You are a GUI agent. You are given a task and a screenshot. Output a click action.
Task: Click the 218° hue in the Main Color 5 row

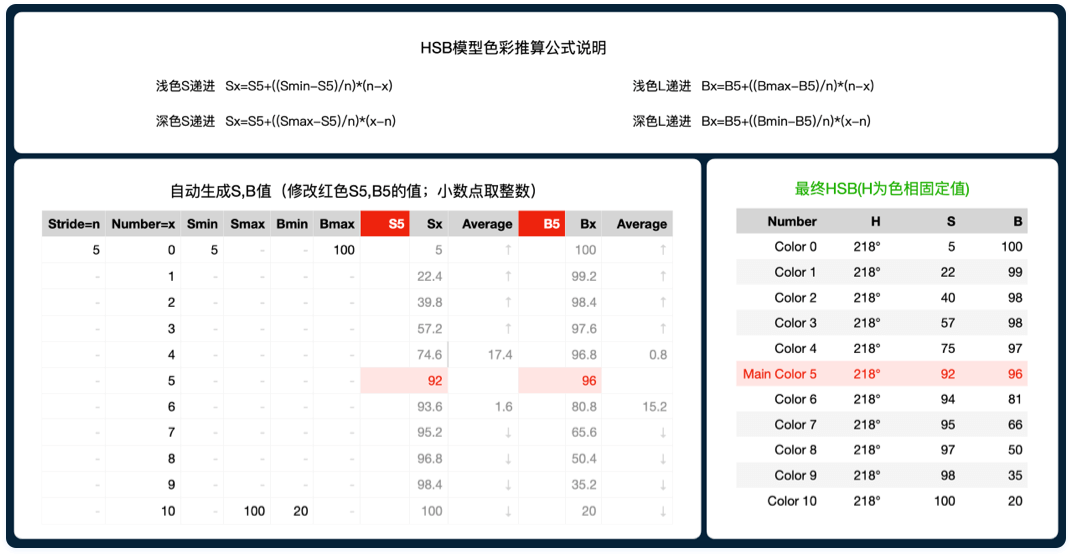tap(867, 374)
